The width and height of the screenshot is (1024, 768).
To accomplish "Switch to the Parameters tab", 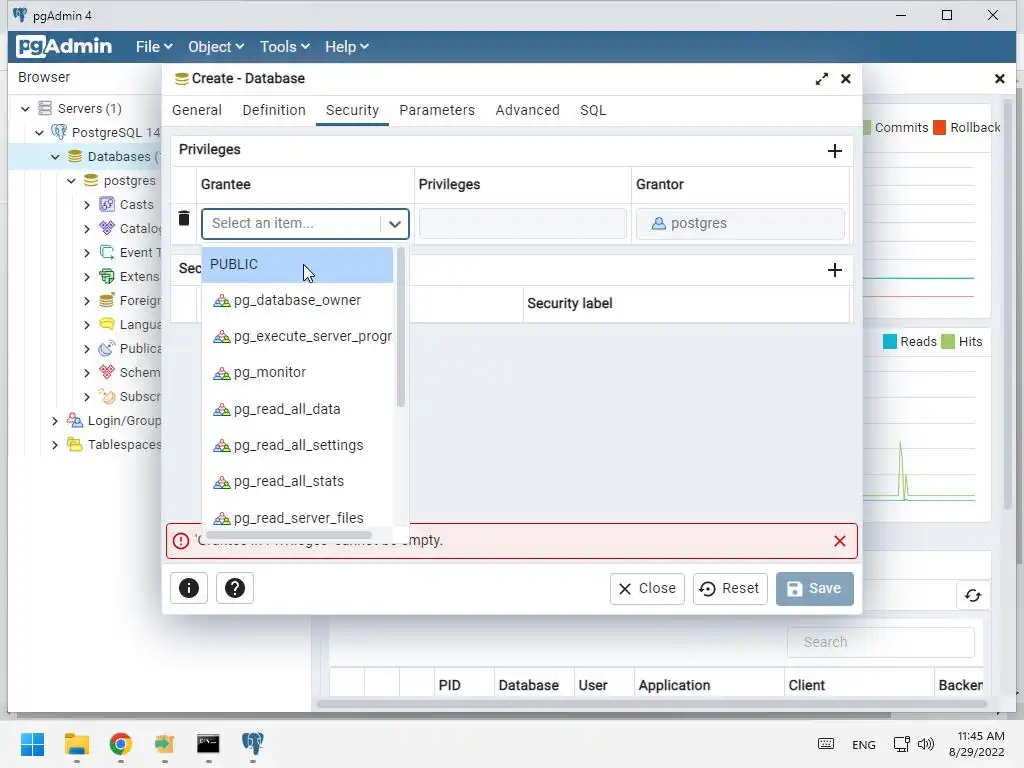I will click(x=437, y=110).
